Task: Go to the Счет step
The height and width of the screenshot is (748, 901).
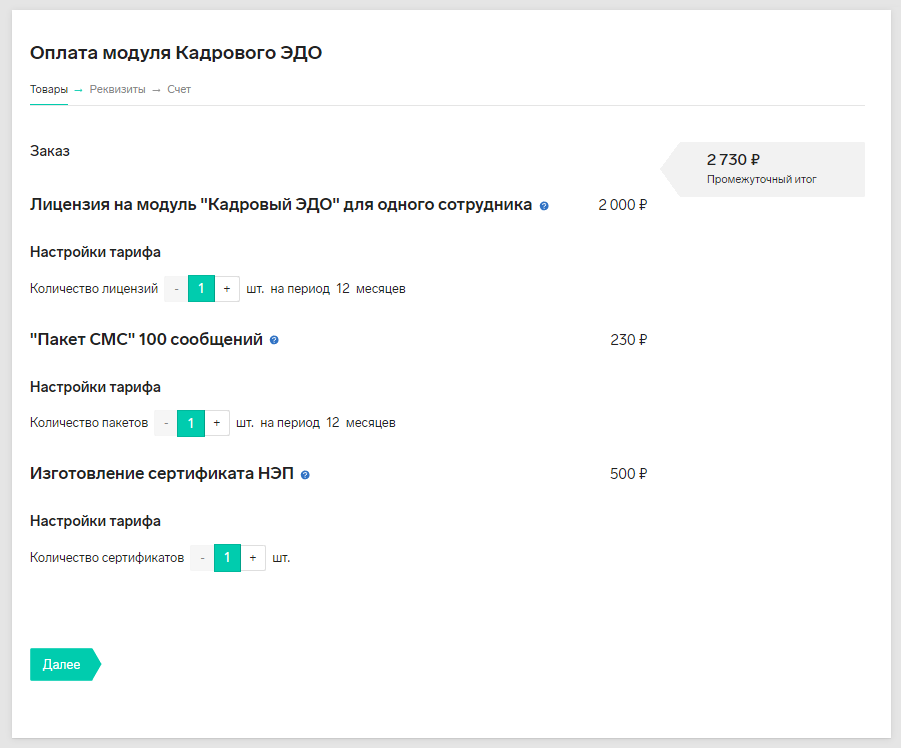Action: click(x=179, y=90)
